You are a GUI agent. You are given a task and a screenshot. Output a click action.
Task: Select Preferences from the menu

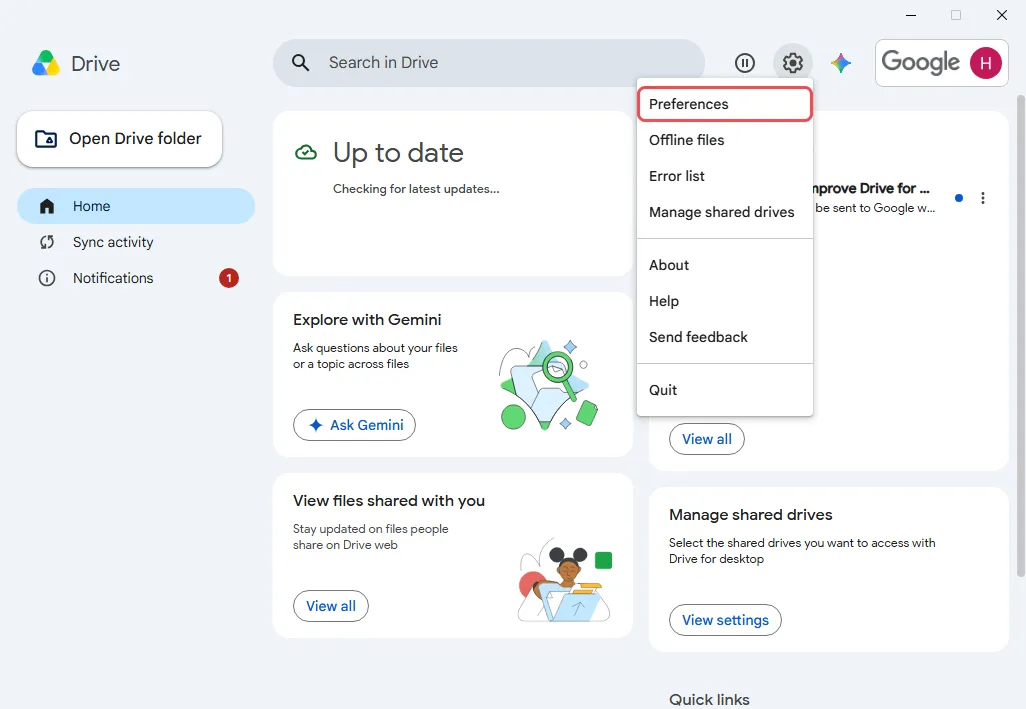click(724, 104)
